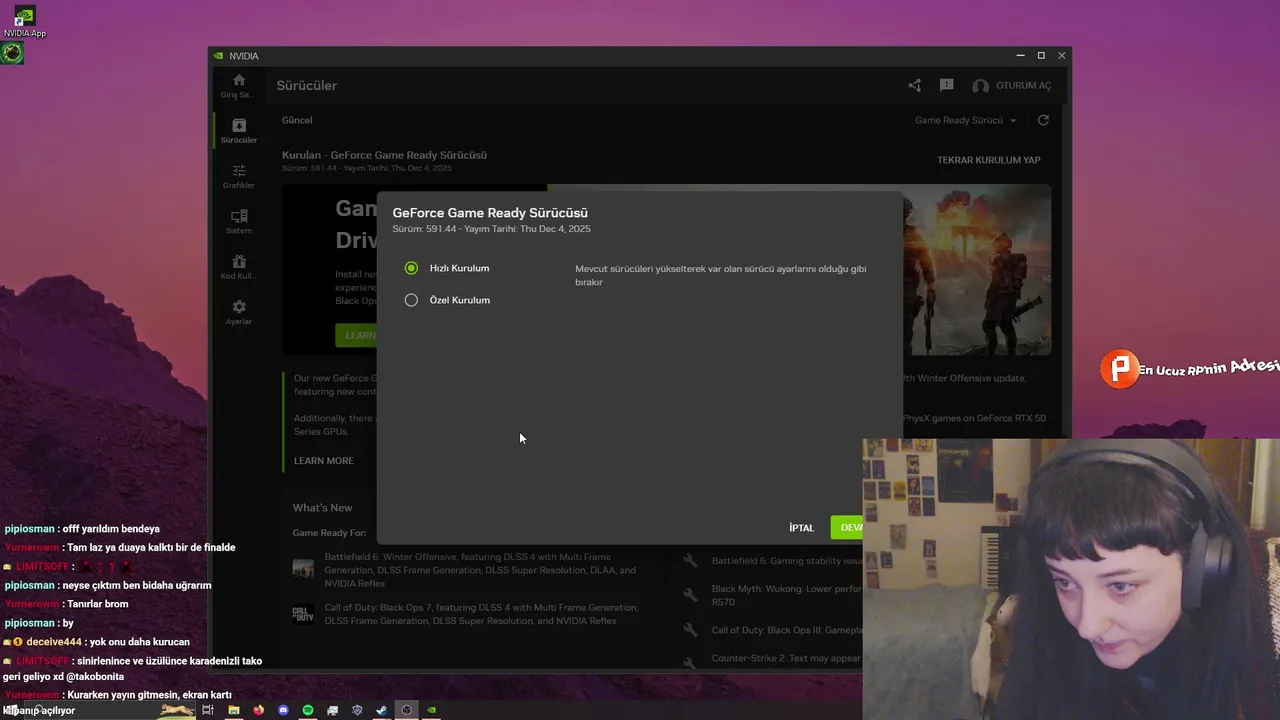This screenshot has height=720, width=1280.
Task: Select the Hızlı Kurulum radio option
Action: [411, 268]
